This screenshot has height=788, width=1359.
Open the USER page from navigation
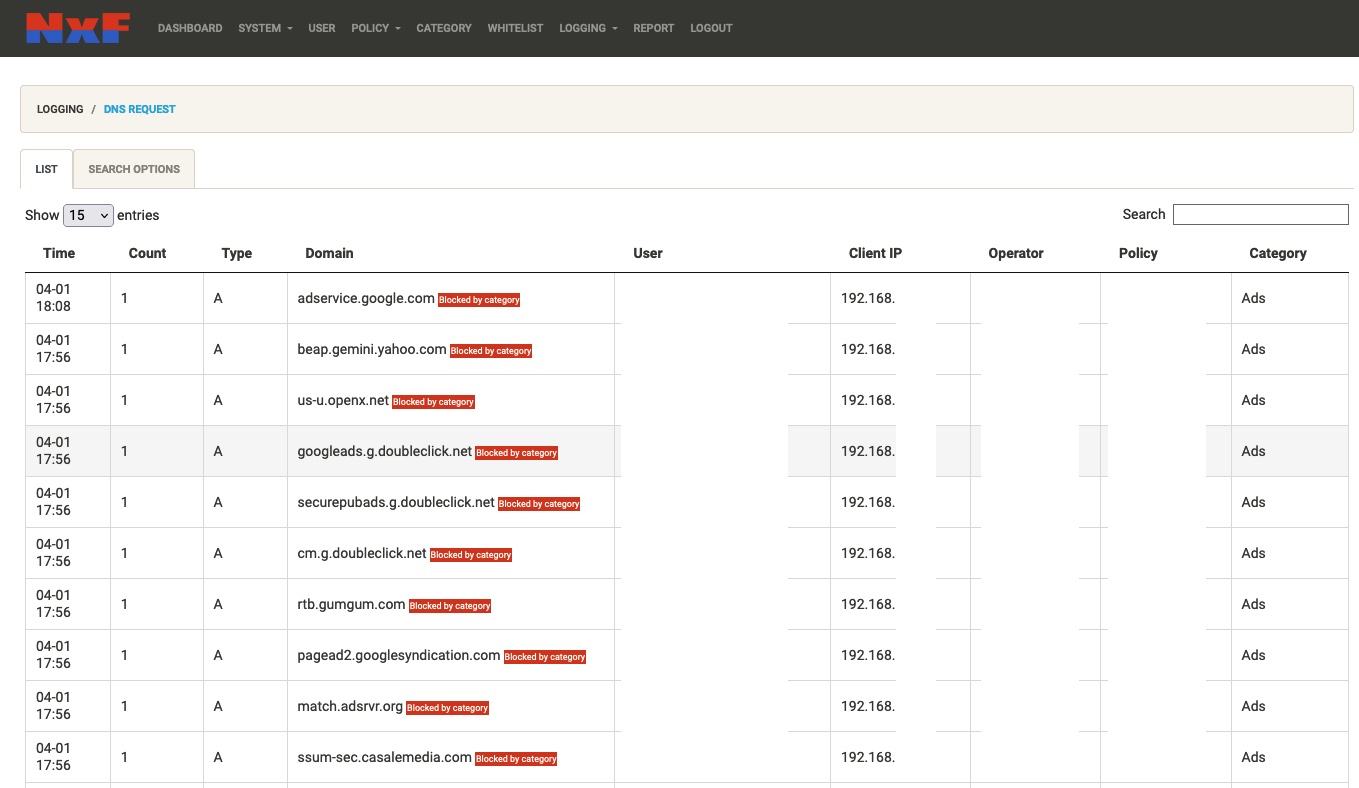[x=321, y=28]
